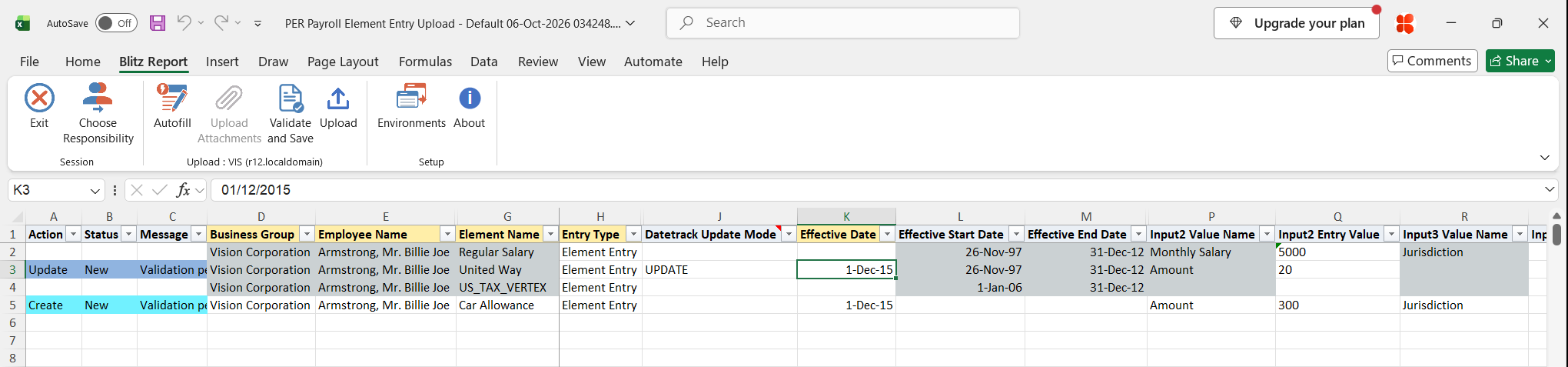The image size is (1568, 367).
Task: Select the 'US_TAX_VERTEX' cell
Action: (x=507, y=288)
